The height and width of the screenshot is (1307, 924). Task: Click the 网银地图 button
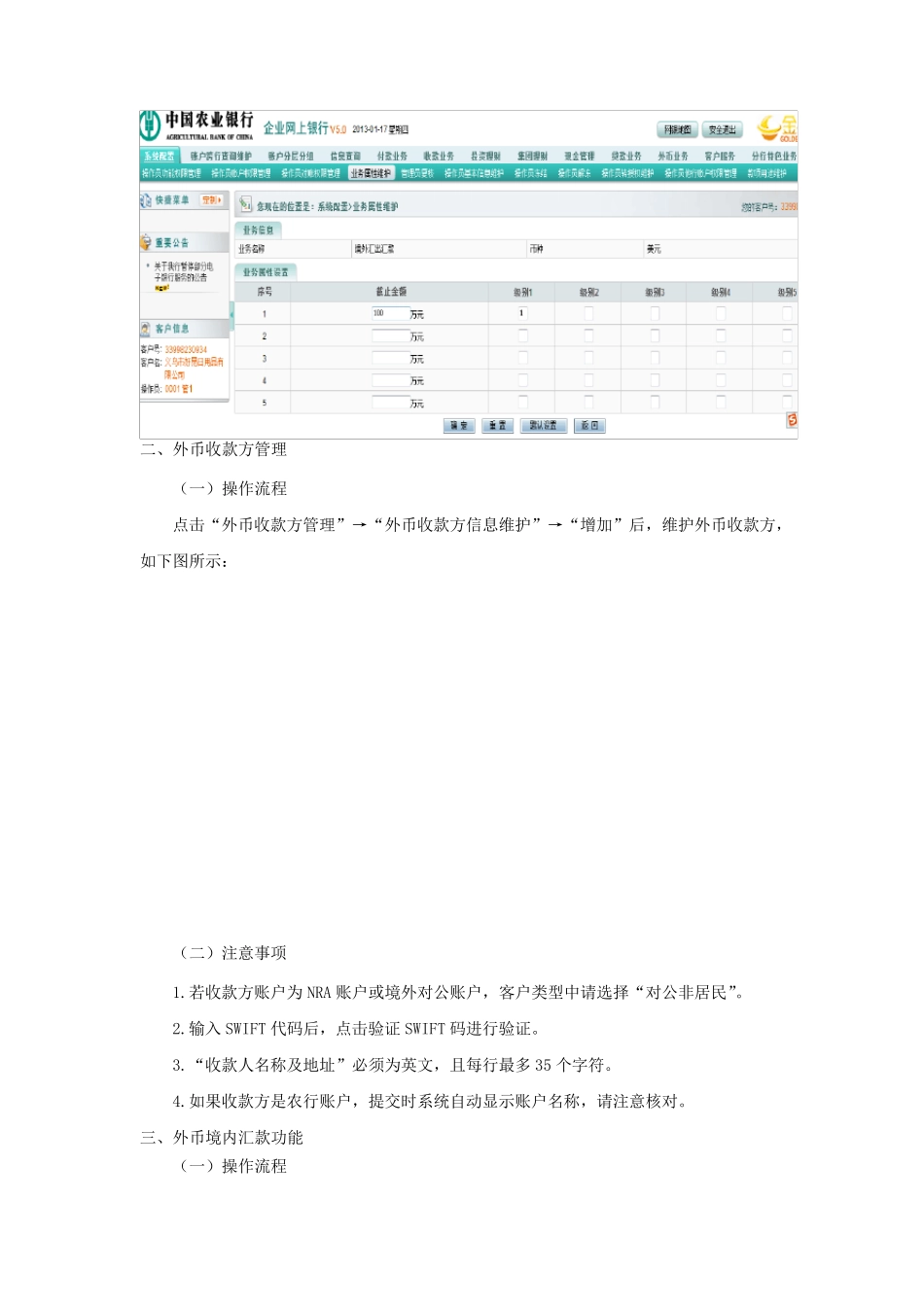(678, 130)
